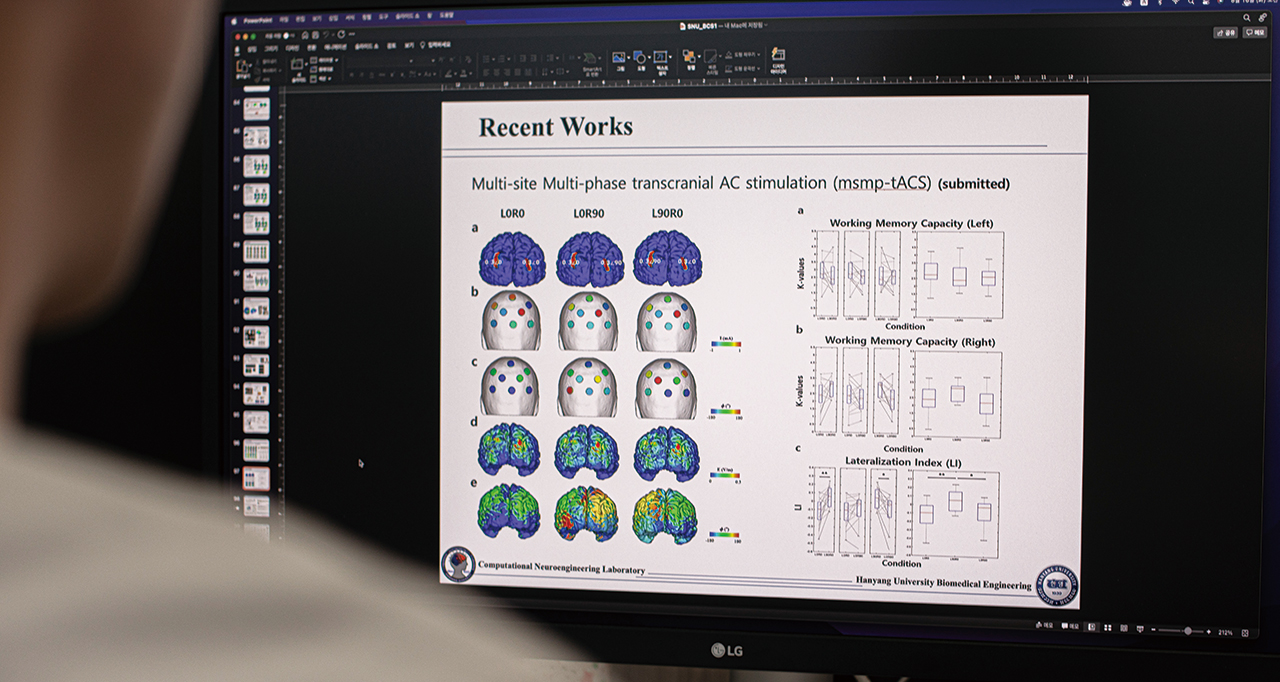Click the 원래대로 reset slide button
1280x682 pixels.
click(322, 69)
